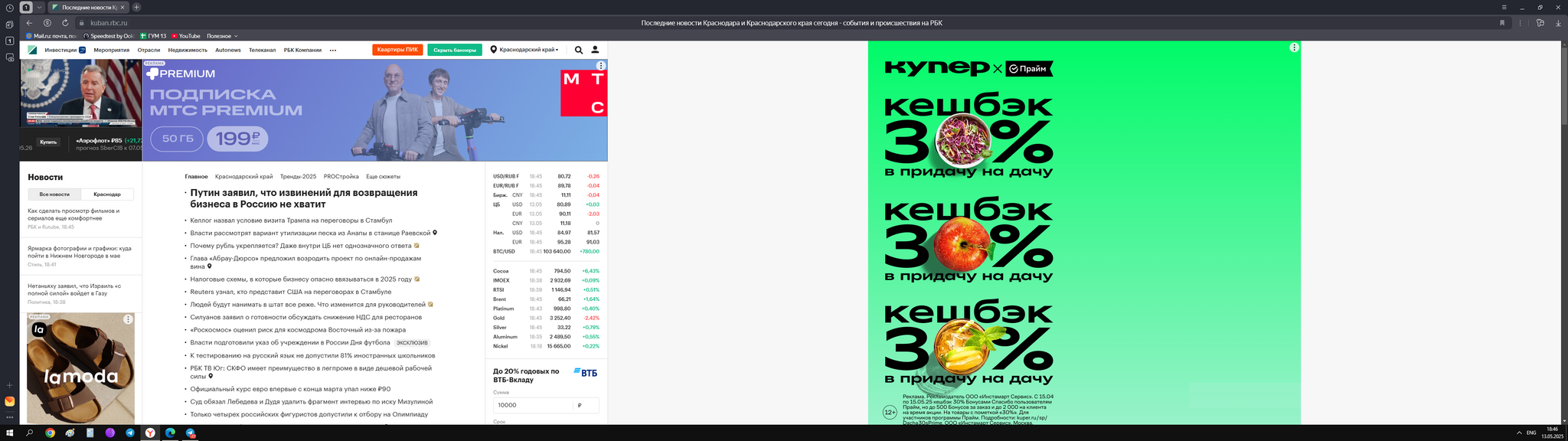The height and width of the screenshot is (441, 1568).
Task: Click the "Скрыть баннеры" button
Action: point(454,50)
